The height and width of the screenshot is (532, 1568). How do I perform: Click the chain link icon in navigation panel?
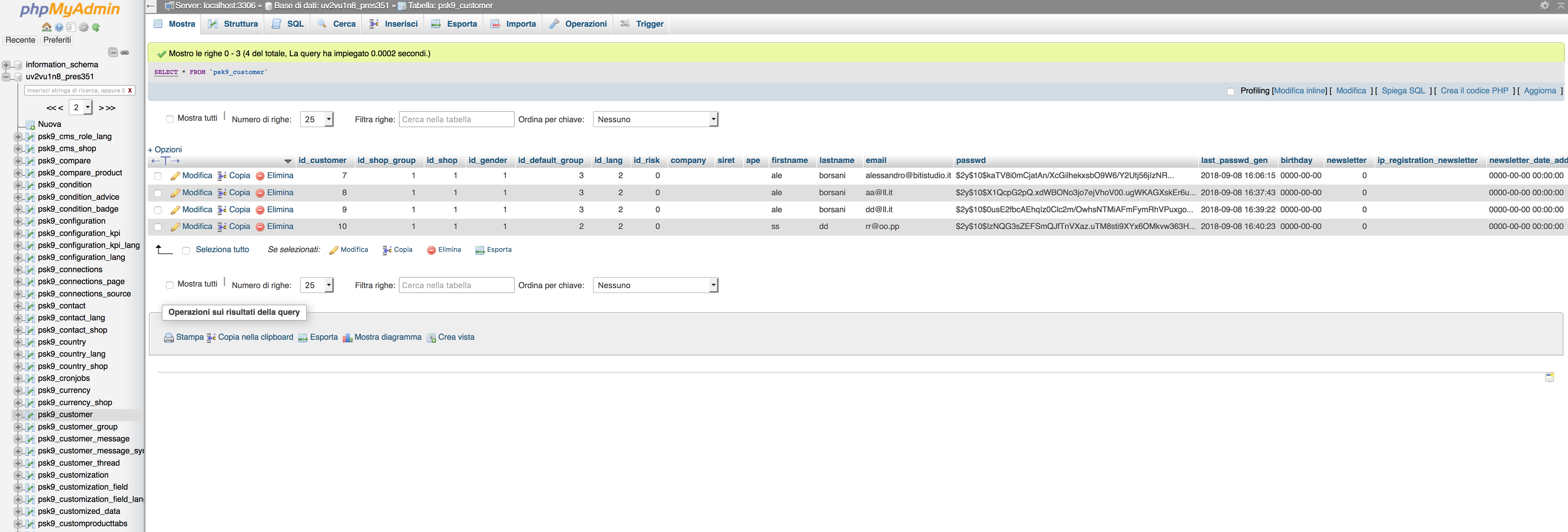tap(125, 52)
